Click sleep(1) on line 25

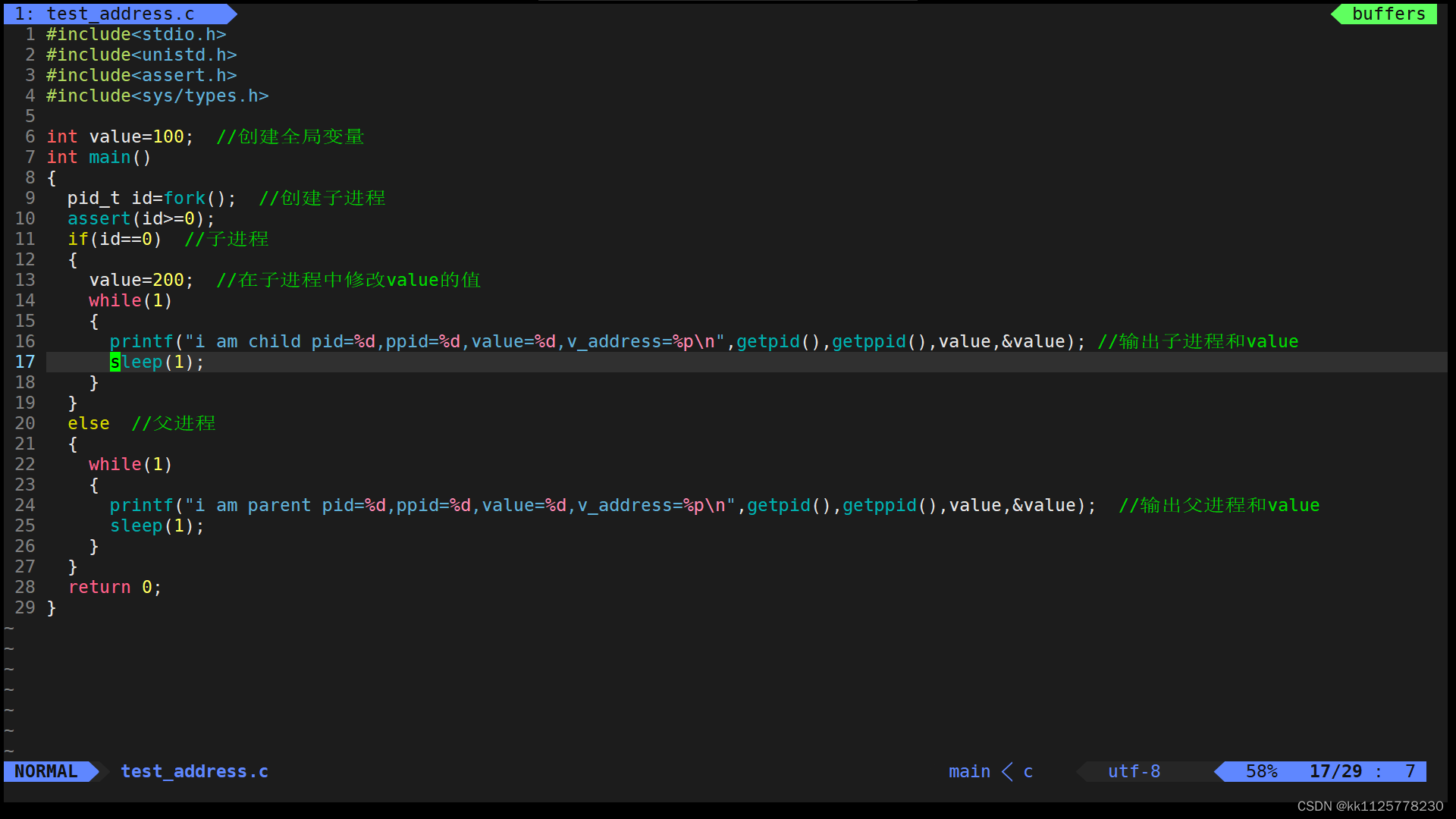click(x=158, y=526)
